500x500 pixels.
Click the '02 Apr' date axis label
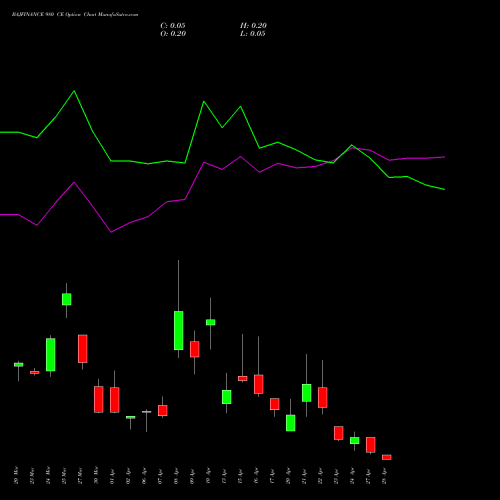128,476
